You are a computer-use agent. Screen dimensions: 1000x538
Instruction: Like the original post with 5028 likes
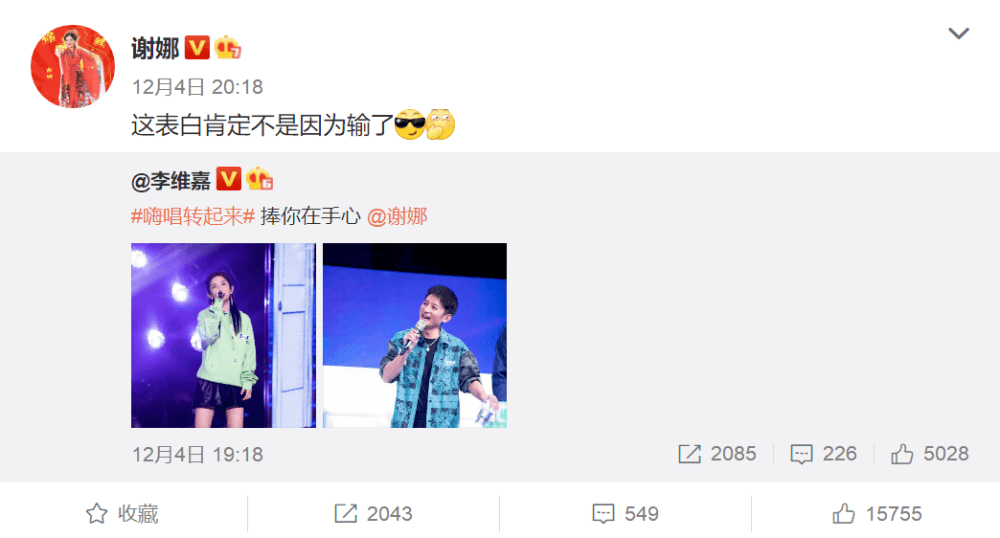(930, 454)
